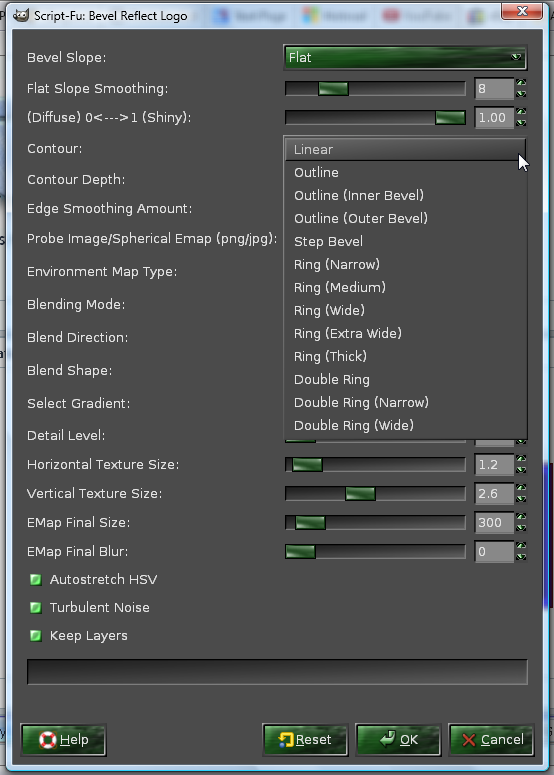Click the Vertical Texture Size slider handle
Image resolution: width=554 pixels, height=775 pixels.
click(360, 493)
